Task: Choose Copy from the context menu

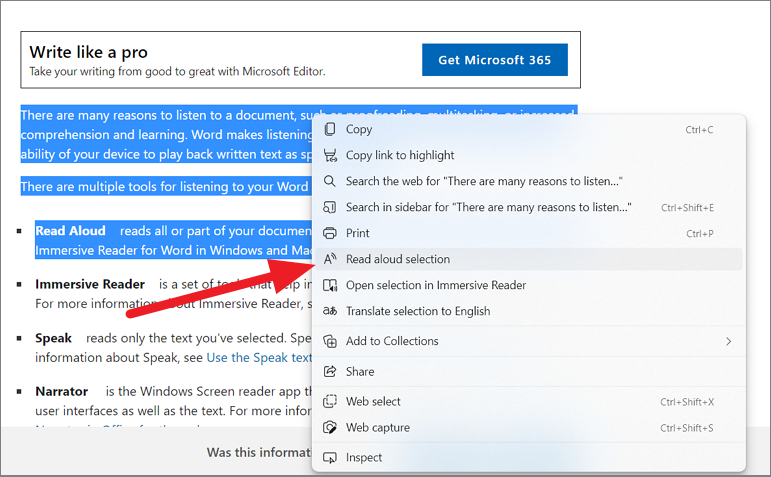Action: (x=529, y=129)
